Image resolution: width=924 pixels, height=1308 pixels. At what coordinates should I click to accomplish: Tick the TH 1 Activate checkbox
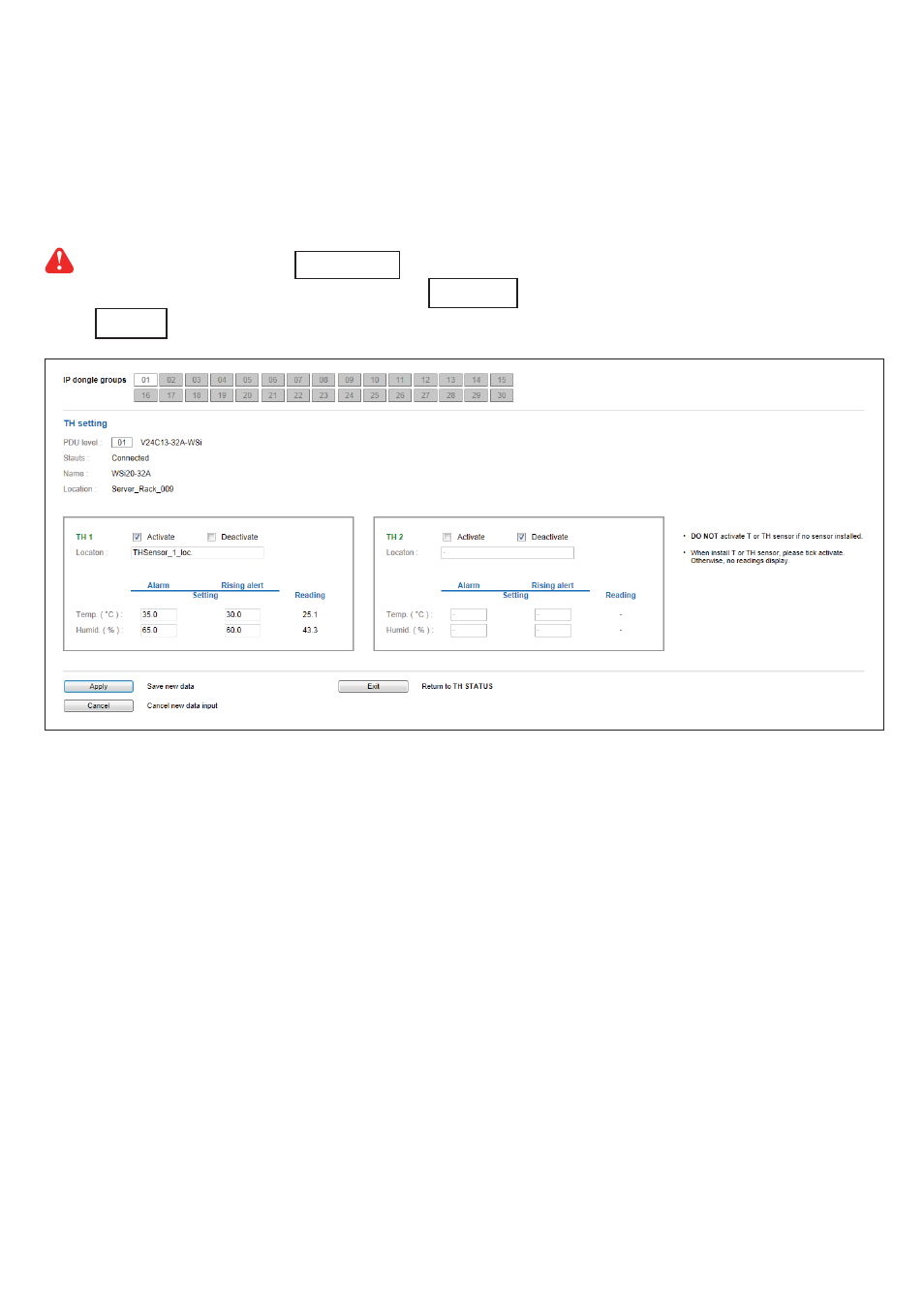click(x=137, y=537)
